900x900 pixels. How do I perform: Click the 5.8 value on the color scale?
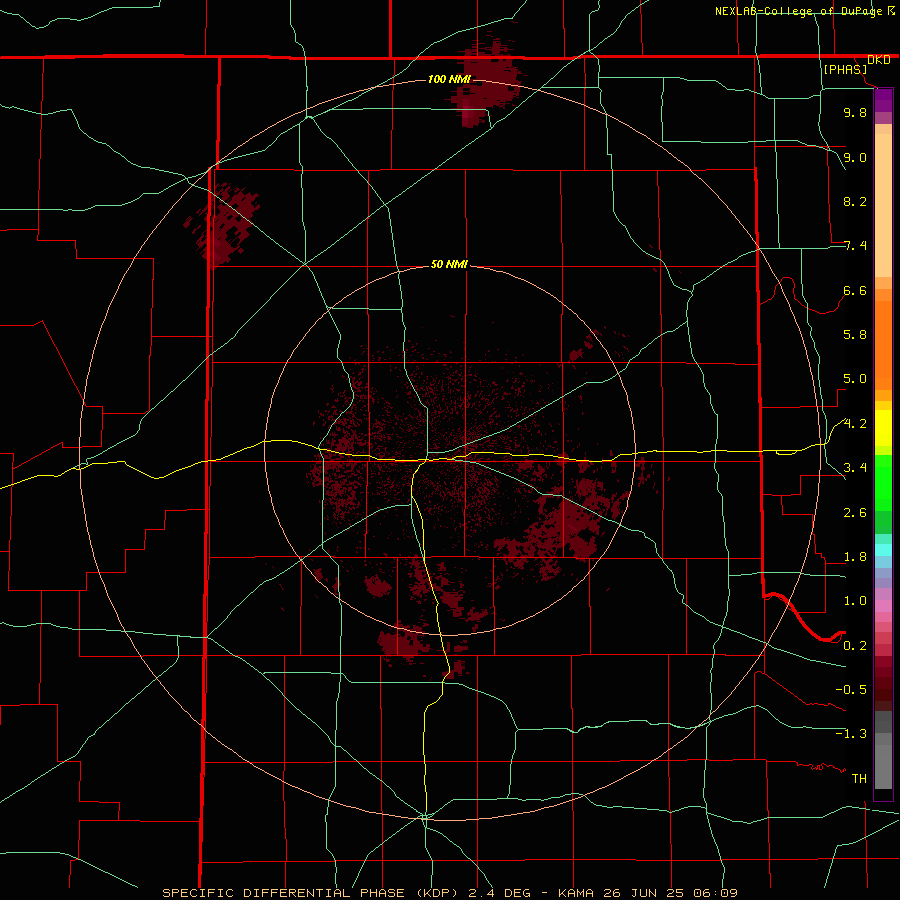[855, 335]
